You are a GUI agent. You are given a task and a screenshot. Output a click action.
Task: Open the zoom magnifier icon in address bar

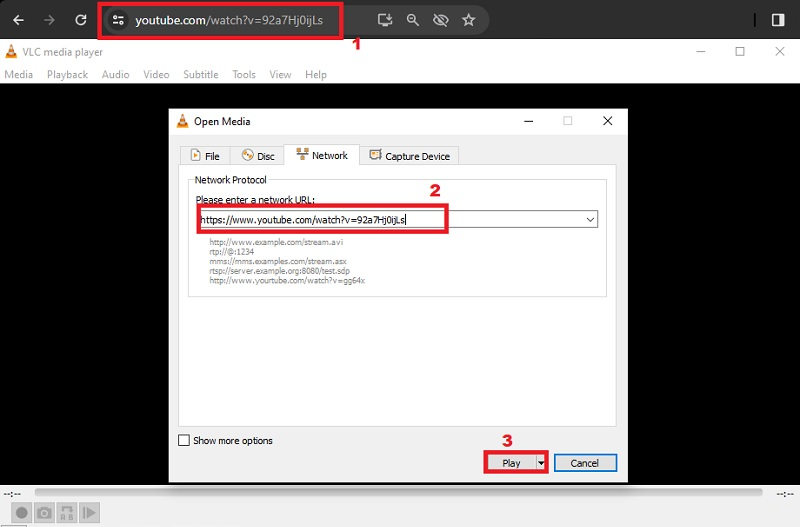(x=412, y=20)
